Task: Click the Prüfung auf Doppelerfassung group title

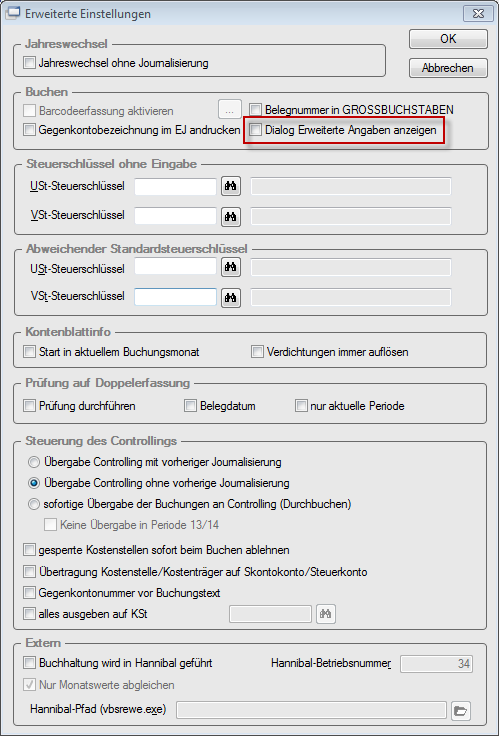Action: (107, 383)
